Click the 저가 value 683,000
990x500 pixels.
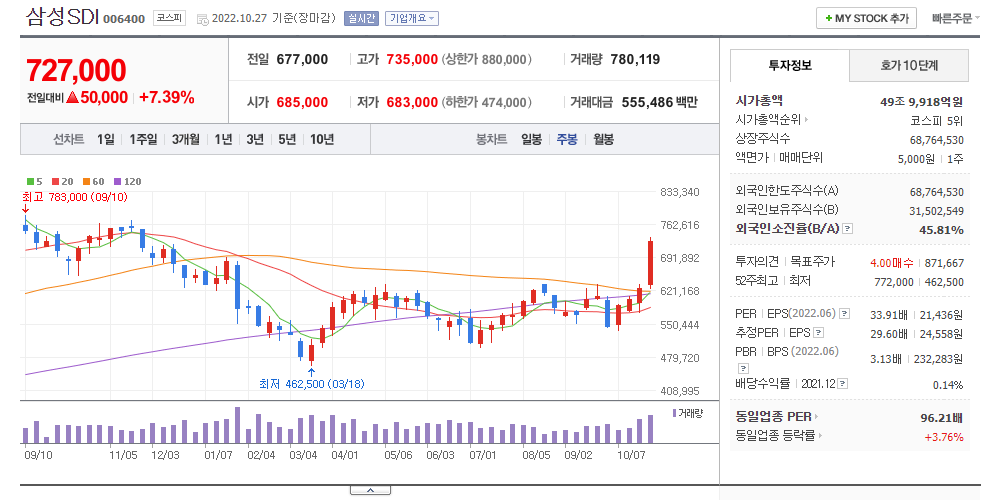412,102
